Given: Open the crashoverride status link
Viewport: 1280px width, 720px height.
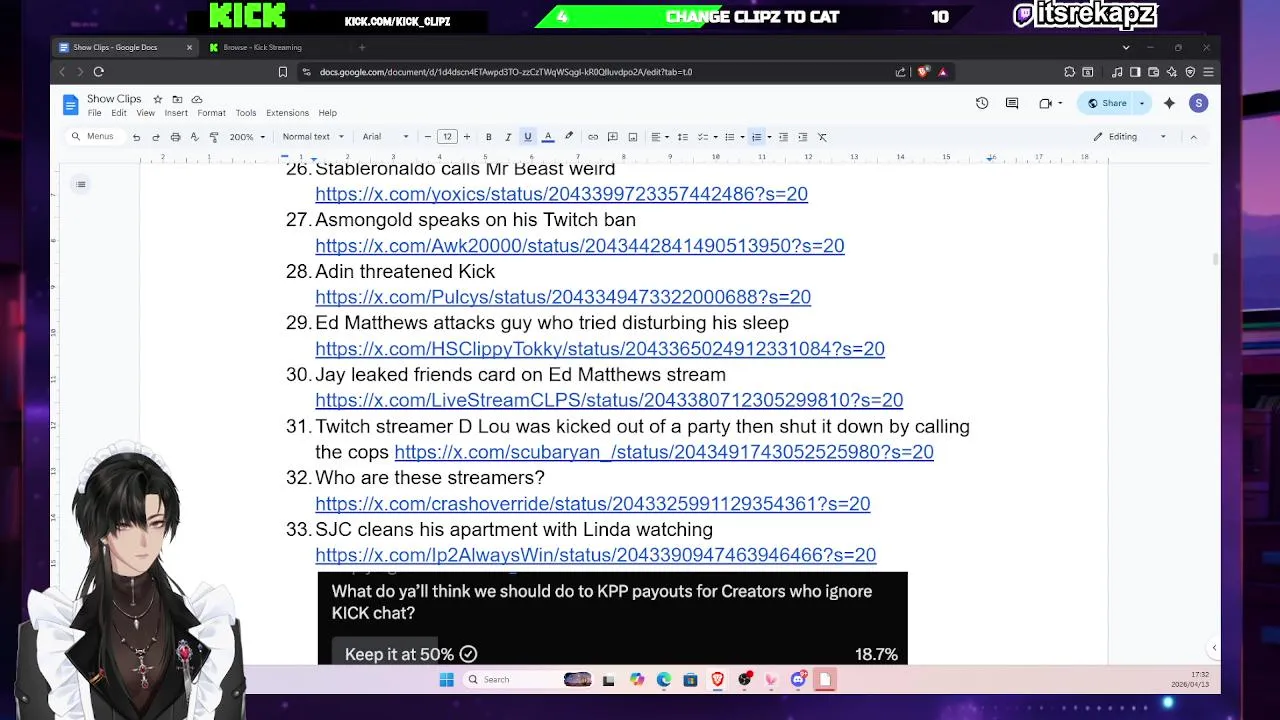Looking at the screenshot, I should 593,504.
